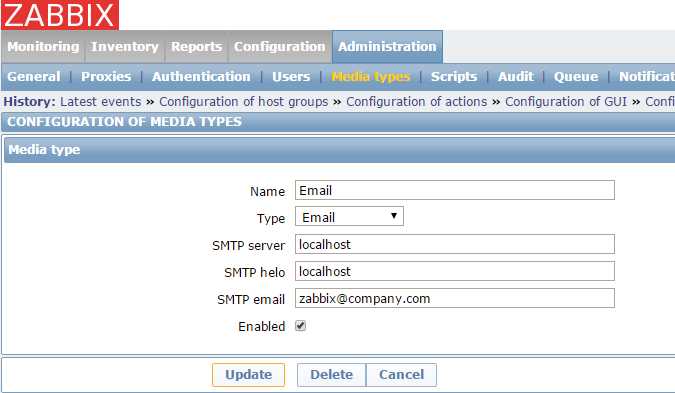Click the SMTP server field
Viewport: 675px width, 393px height.
pyautogui.click(x=455, y=244)
